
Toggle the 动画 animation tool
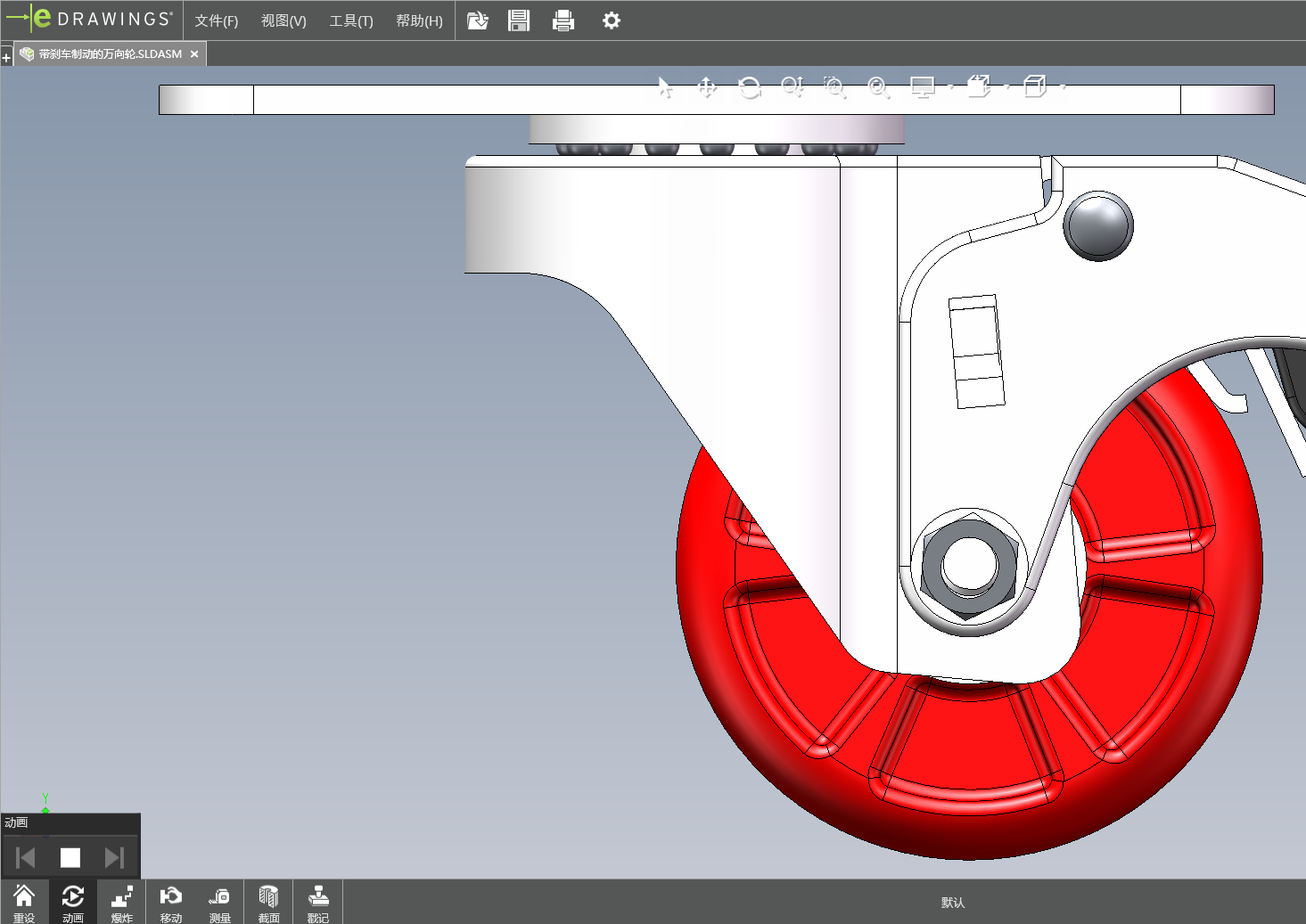73,902
